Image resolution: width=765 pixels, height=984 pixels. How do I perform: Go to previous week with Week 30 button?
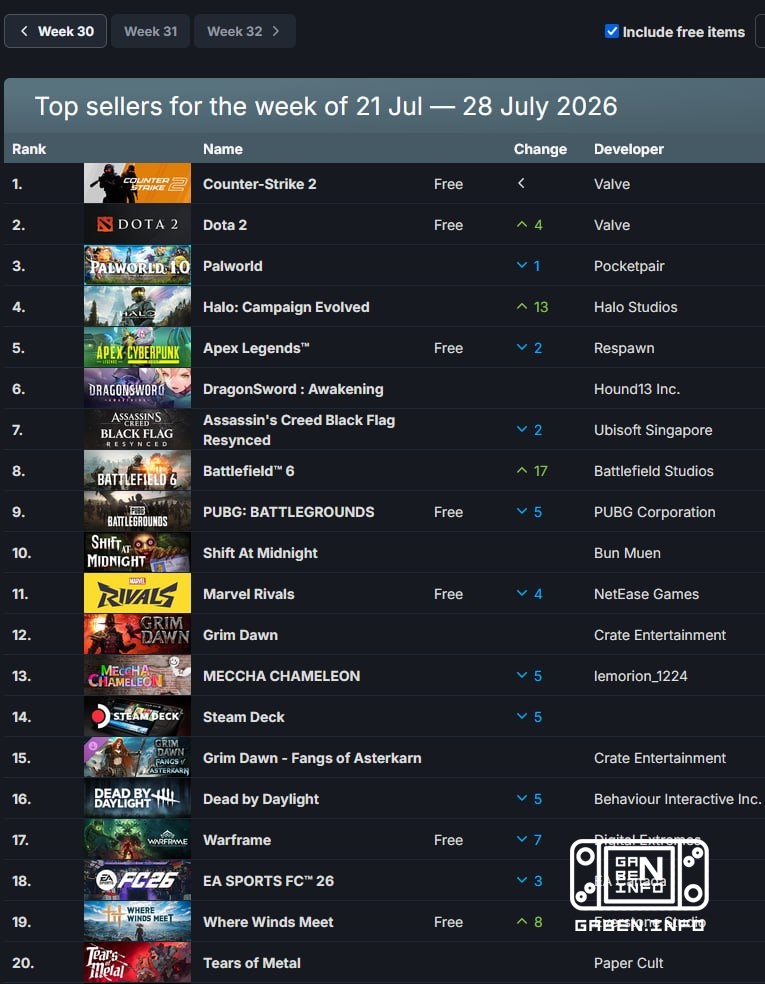coord(56,31)
